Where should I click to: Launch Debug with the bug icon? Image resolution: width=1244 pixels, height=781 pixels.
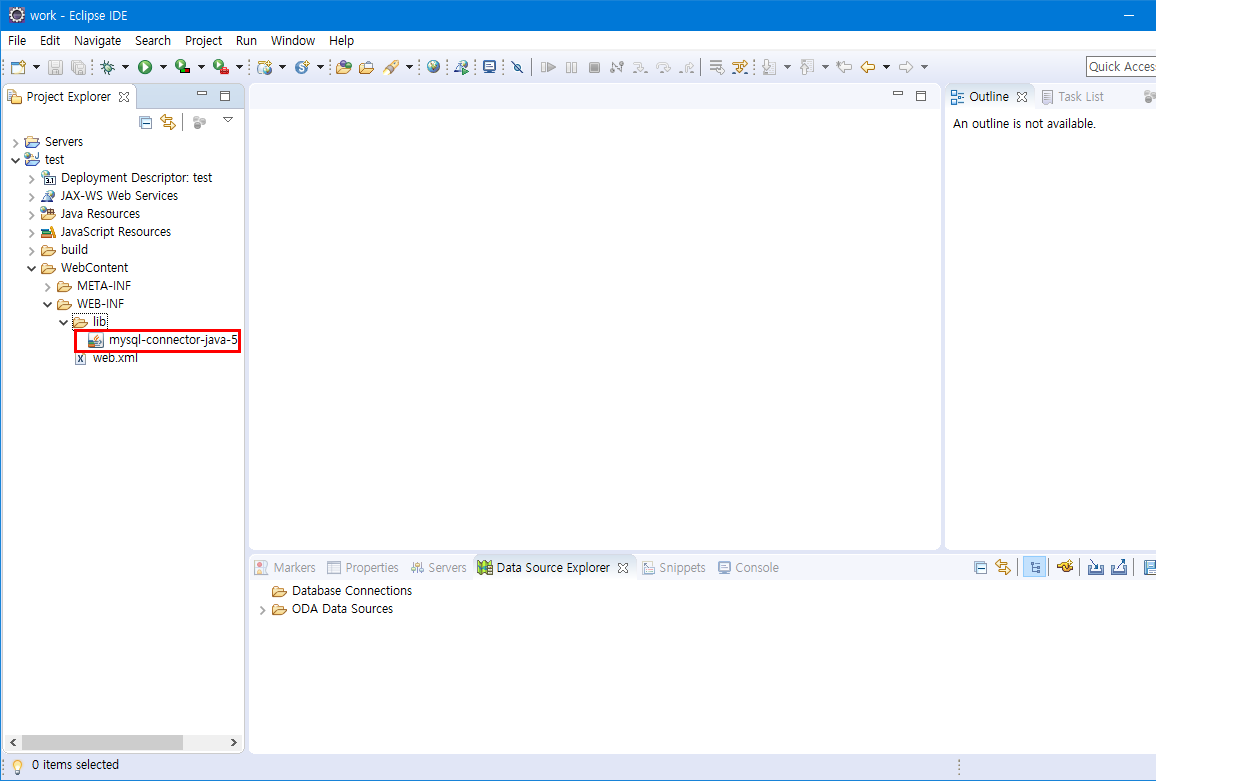point(107,67)
